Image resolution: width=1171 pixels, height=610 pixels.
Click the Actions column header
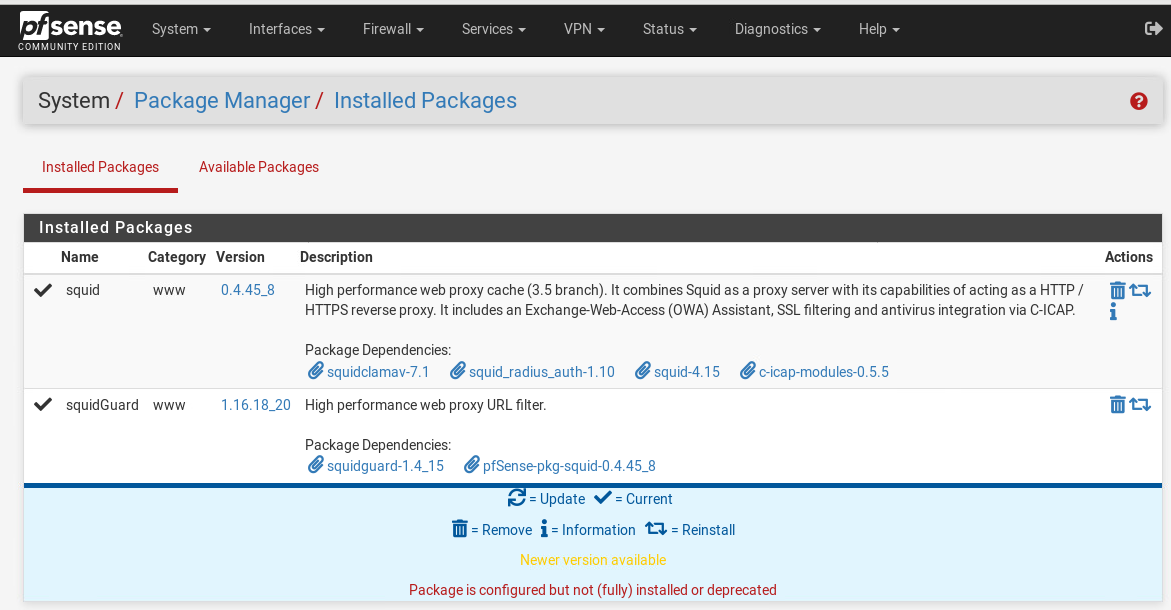(1128, 257)
